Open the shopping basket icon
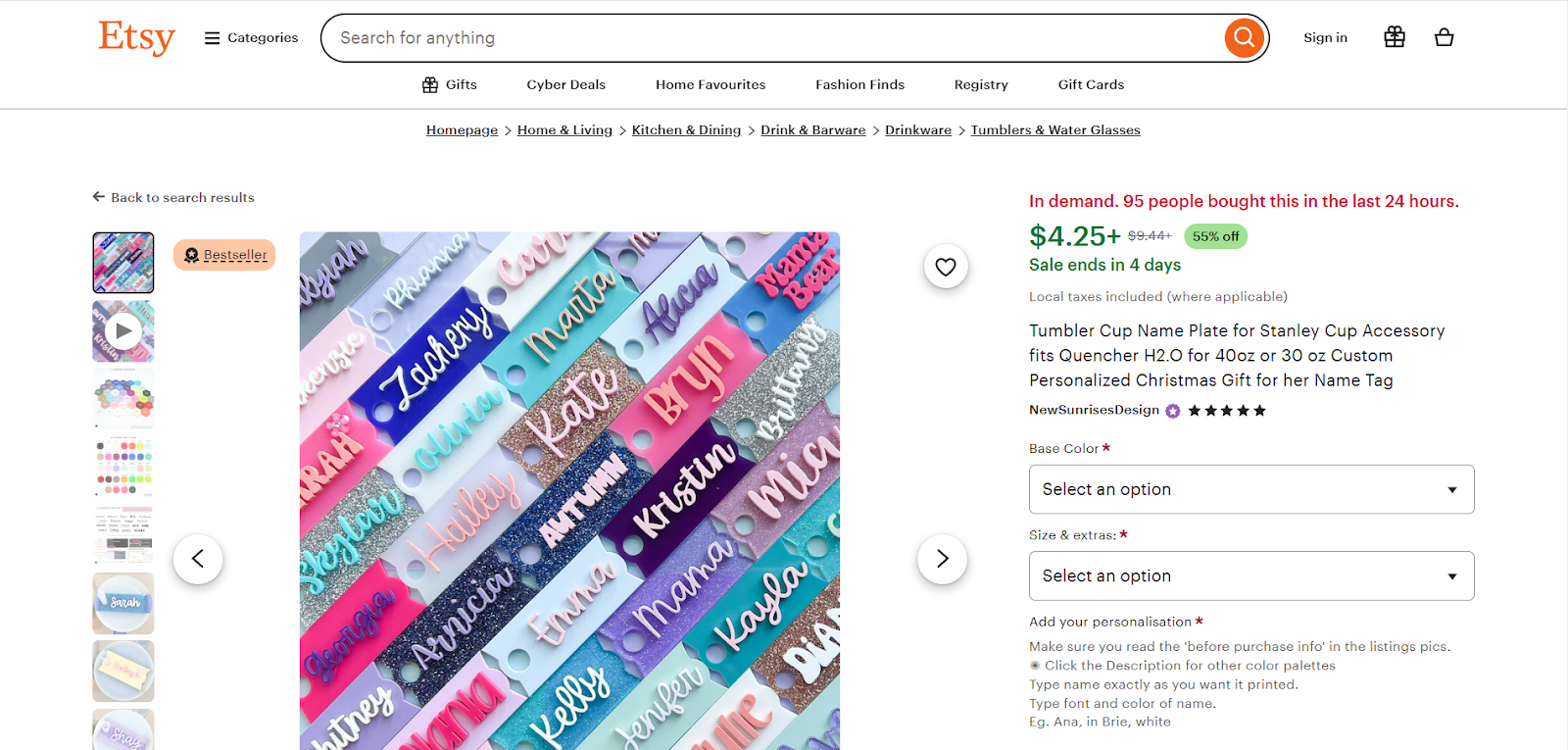This screenshot has width=1568, height=750. coord(1444,38)
